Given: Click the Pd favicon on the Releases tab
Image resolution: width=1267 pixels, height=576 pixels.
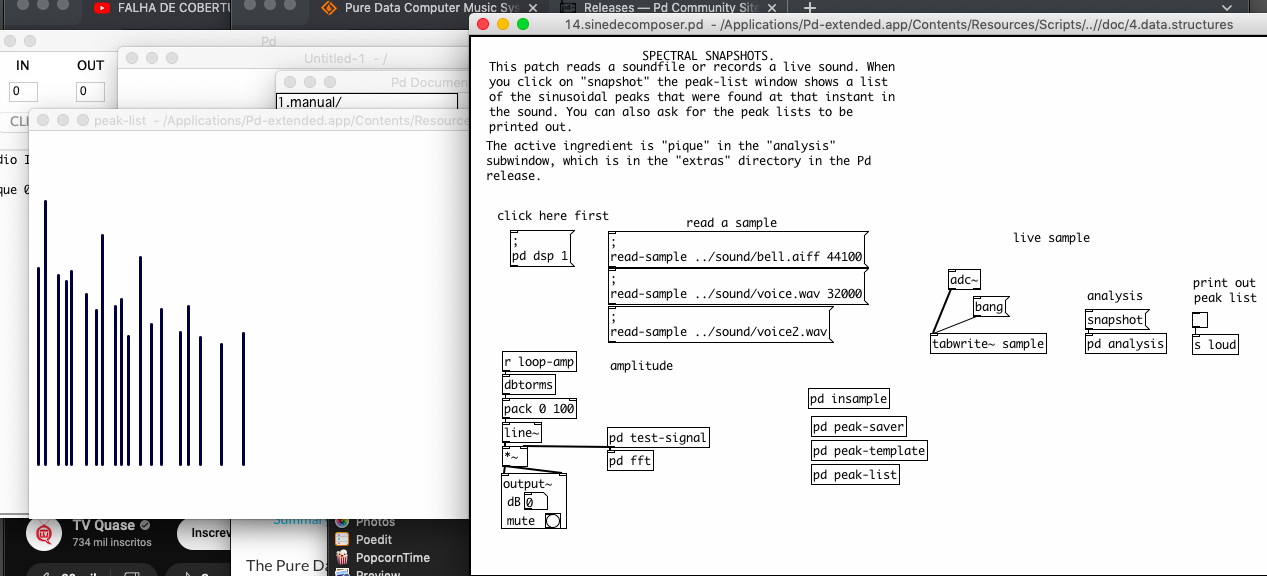Looking at the screenshot, I should pos(567,7).
